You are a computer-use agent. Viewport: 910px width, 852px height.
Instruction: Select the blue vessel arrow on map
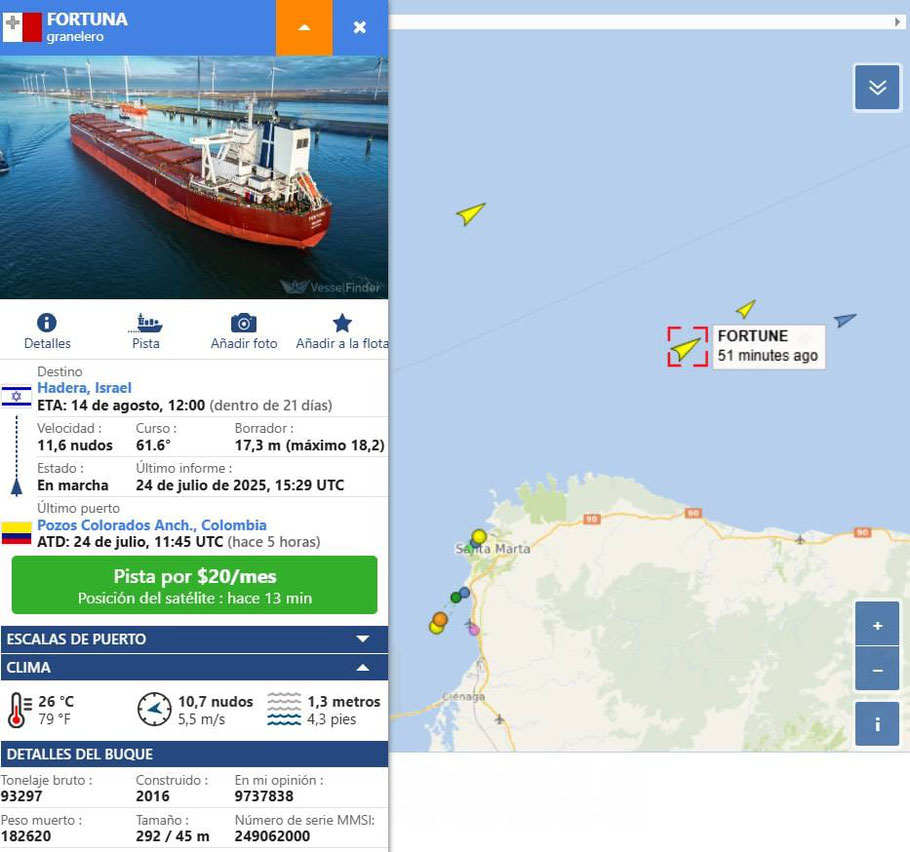coord(845,320)
